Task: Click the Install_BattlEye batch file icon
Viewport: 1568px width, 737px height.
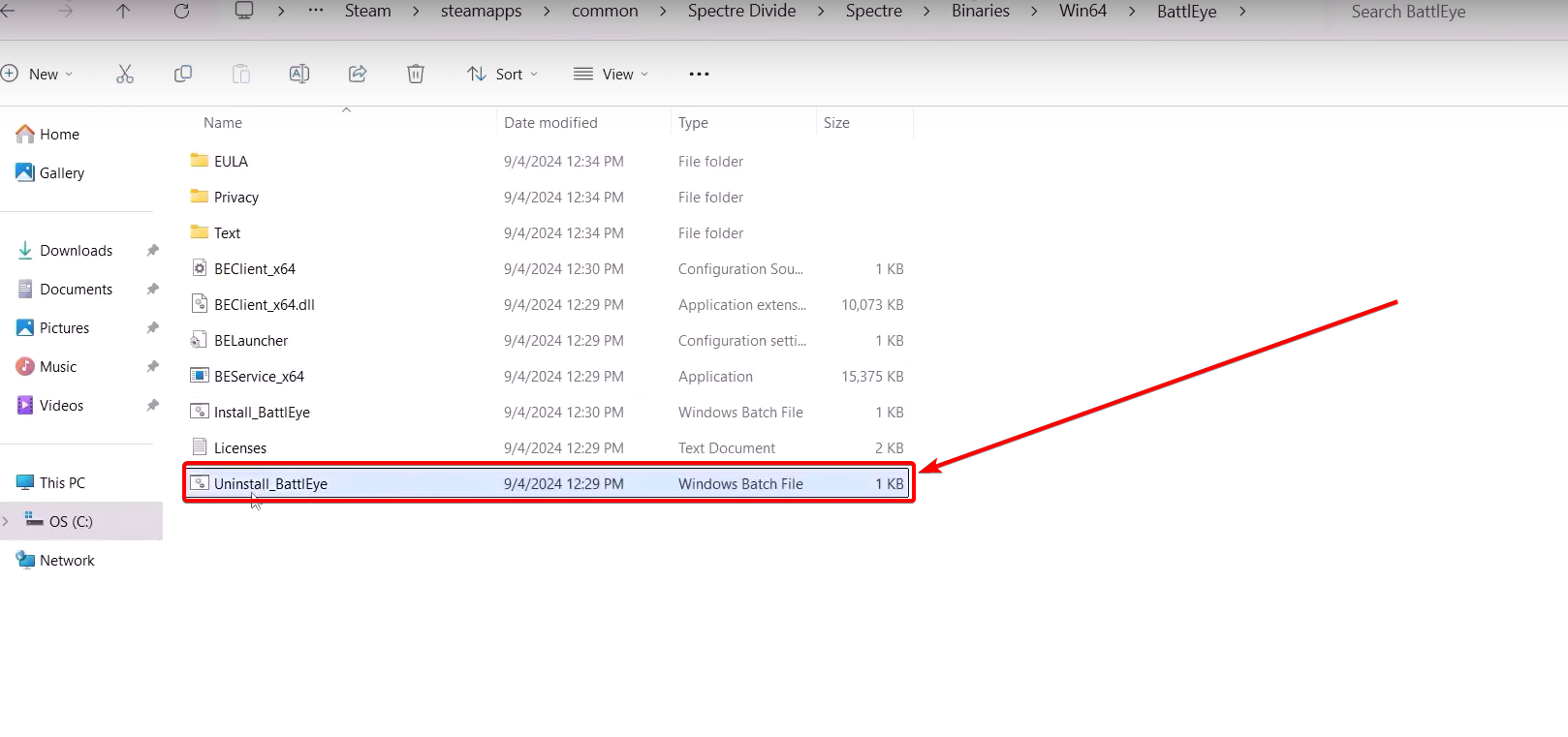Action: pyautogui.click(x=200, y=412)
